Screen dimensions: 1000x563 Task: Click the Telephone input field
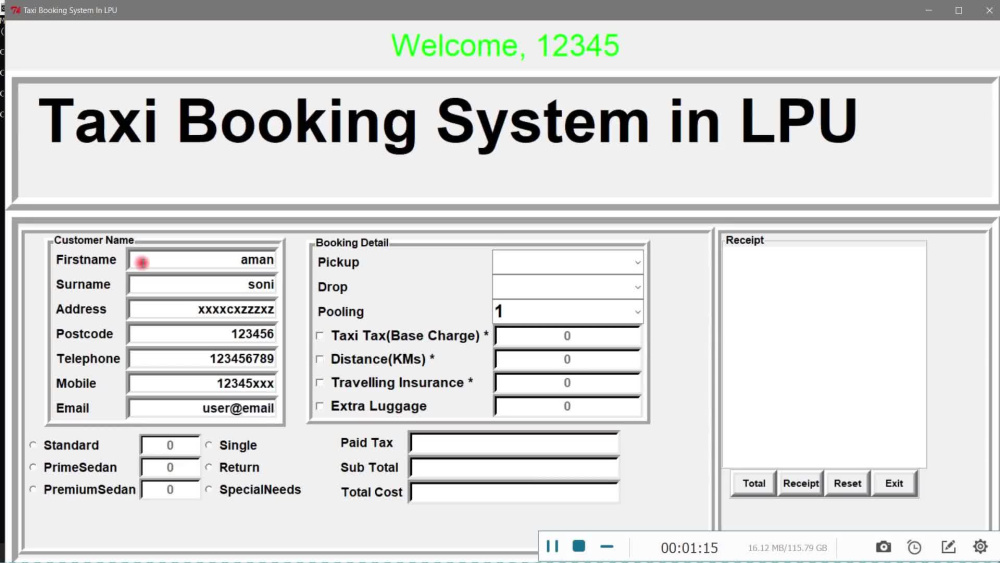[x=203, y=359]
